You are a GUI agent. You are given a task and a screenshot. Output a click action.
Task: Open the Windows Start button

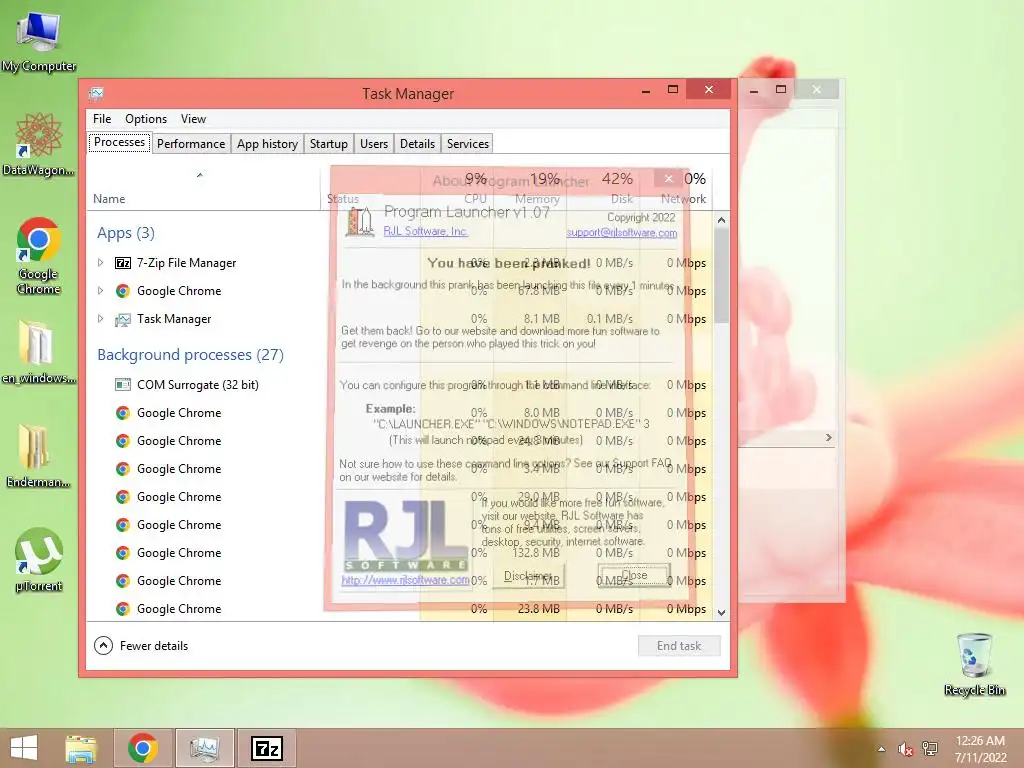[x=24, y=748]
